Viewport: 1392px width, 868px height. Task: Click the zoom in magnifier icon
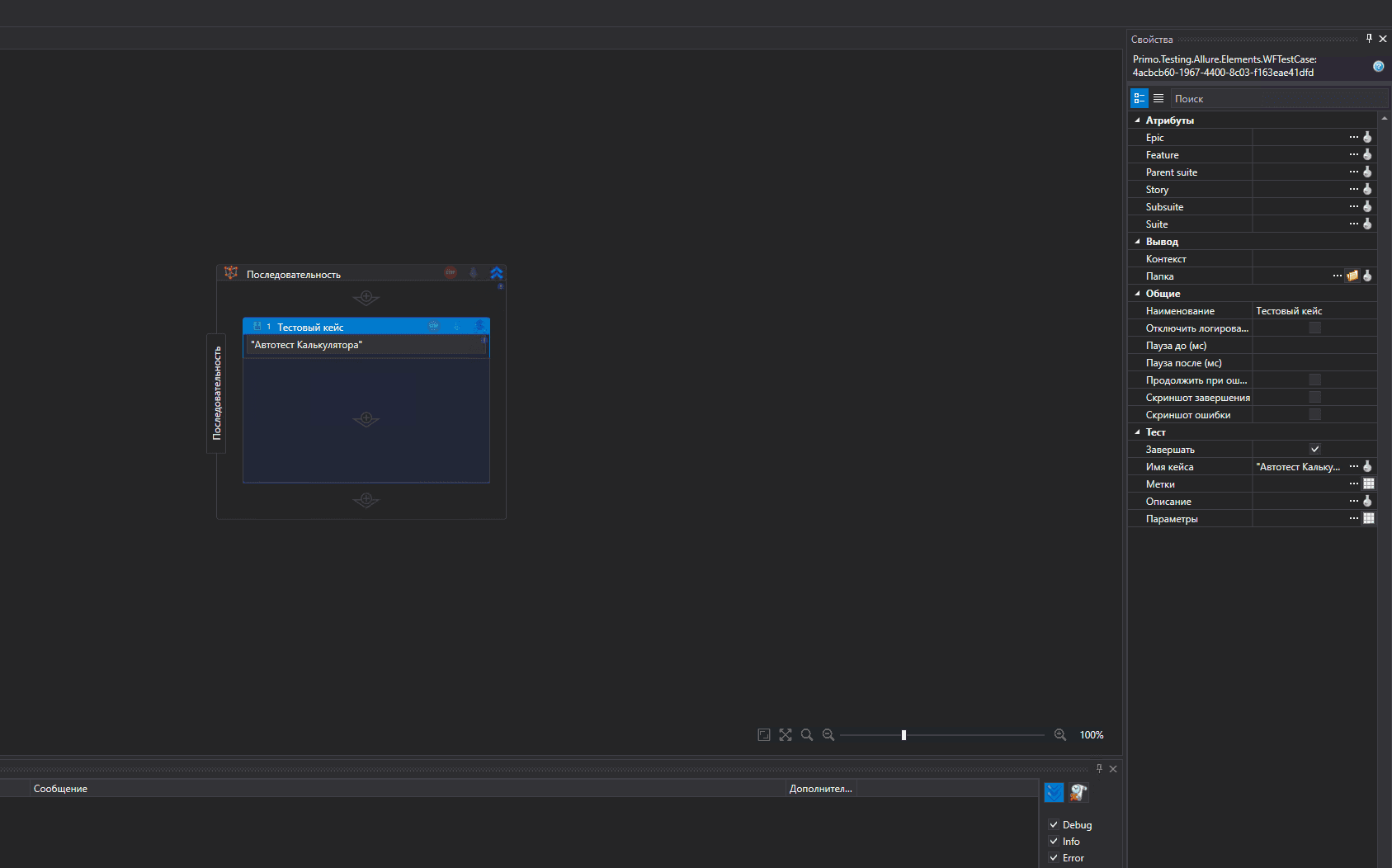[x=1060, y=735]
